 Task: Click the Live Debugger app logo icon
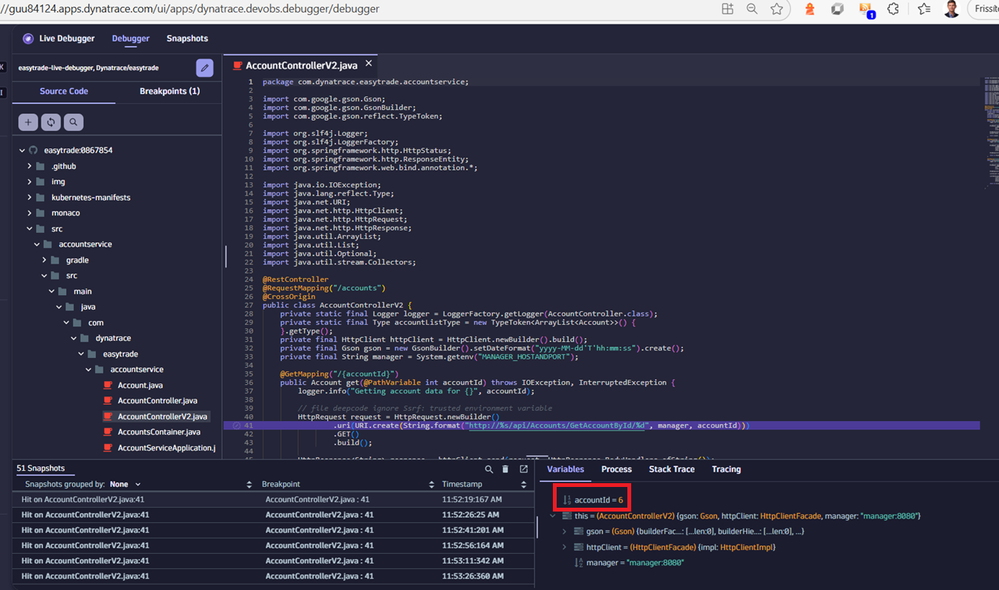click(x=28, y=38)
